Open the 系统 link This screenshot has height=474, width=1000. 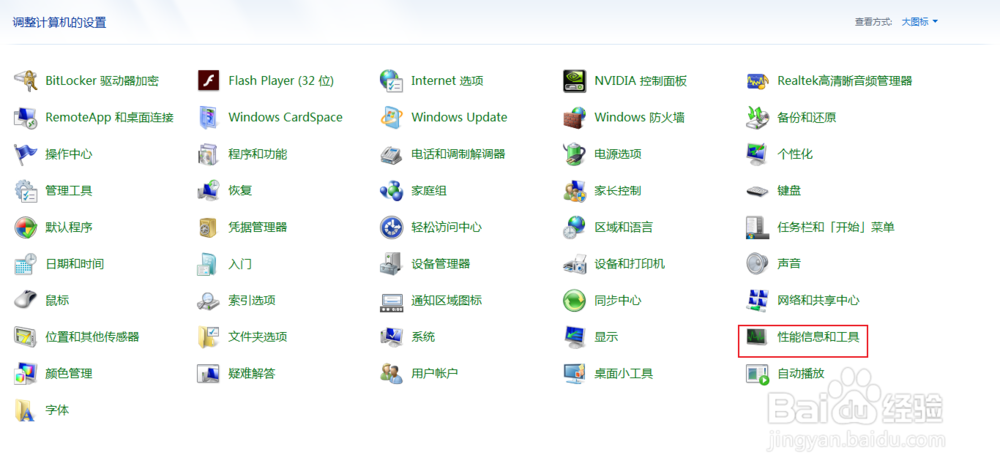click(423, 336)
